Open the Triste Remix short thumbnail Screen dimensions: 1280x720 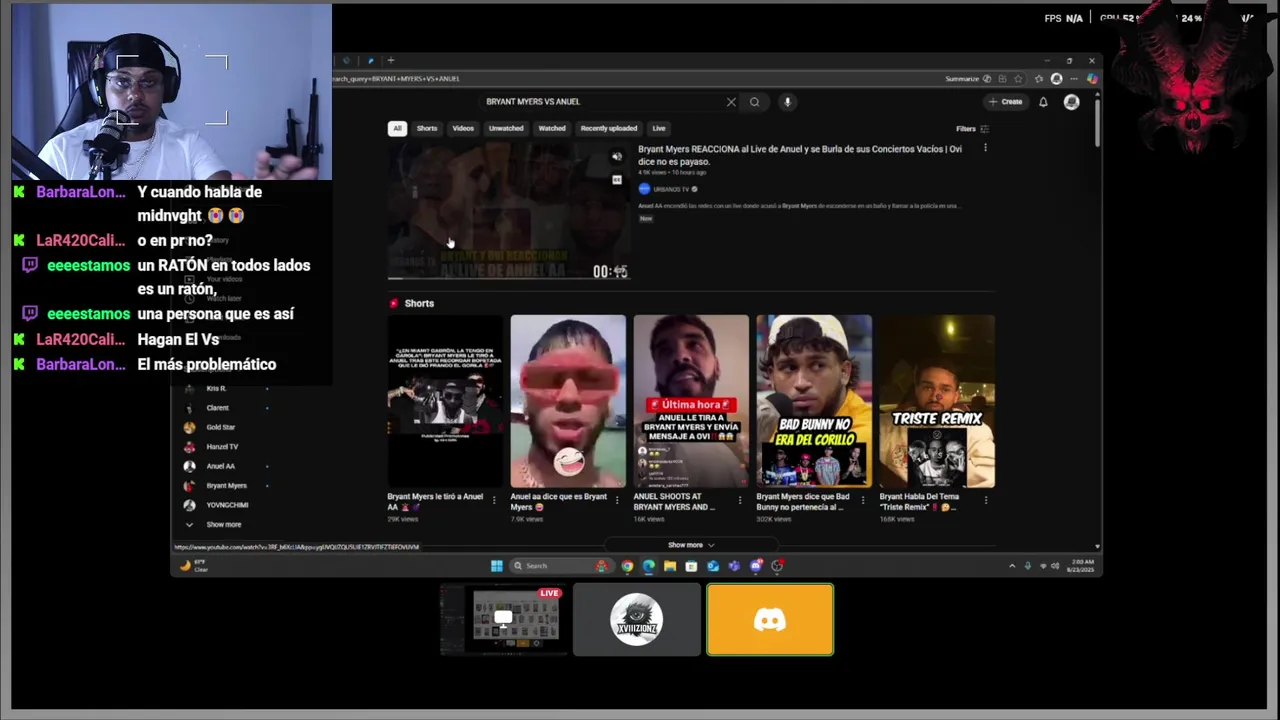point(937,401)
